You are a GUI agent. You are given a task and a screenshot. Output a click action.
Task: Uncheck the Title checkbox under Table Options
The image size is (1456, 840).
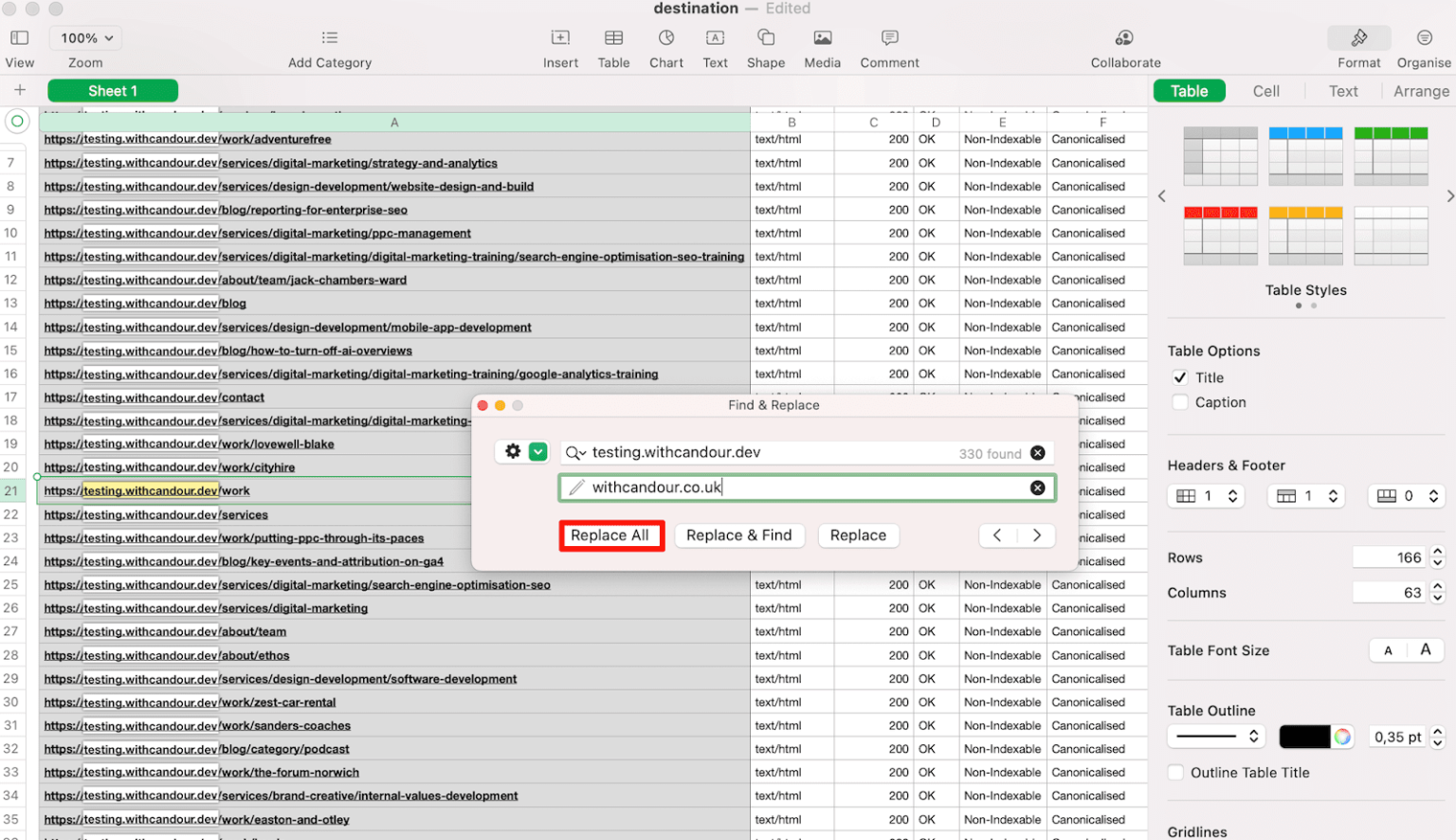1181,376
